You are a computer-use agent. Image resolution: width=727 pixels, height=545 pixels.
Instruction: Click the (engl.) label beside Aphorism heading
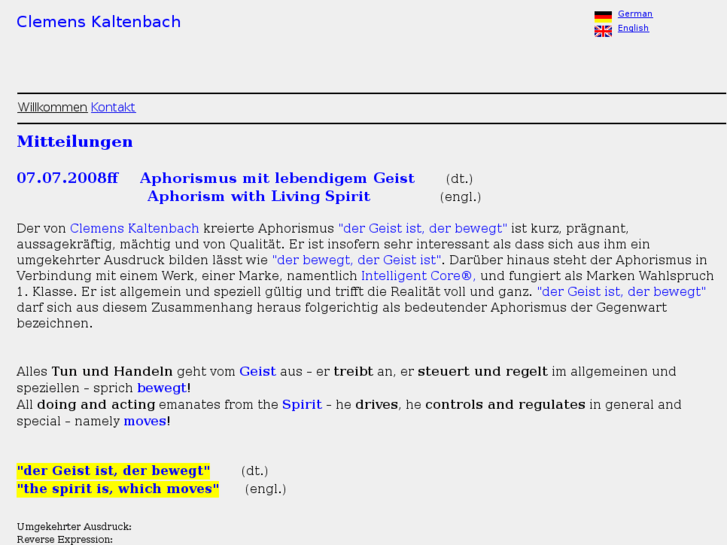pyautogui.click(x=460, y=197)
